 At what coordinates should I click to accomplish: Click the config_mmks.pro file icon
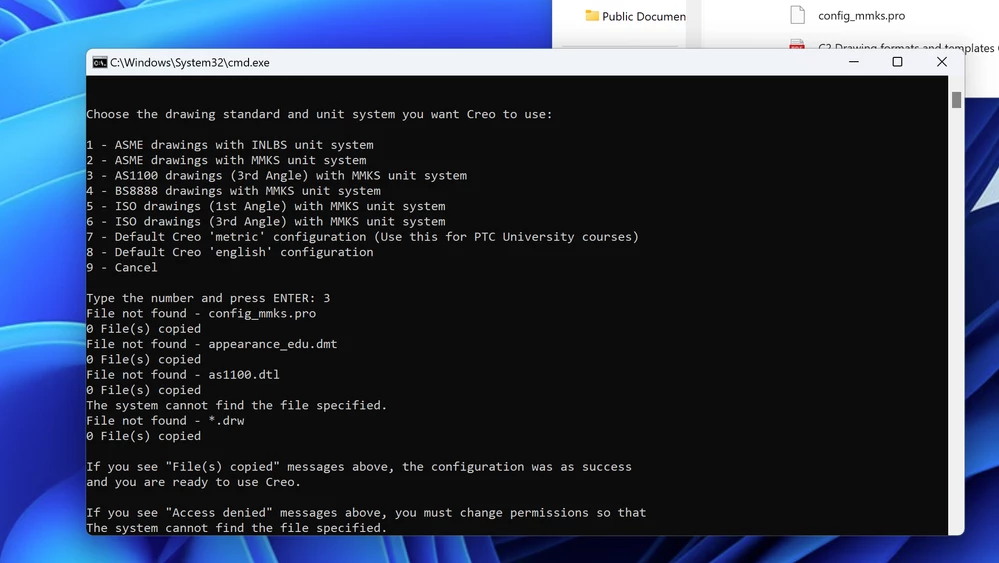[x=797, y=15]
